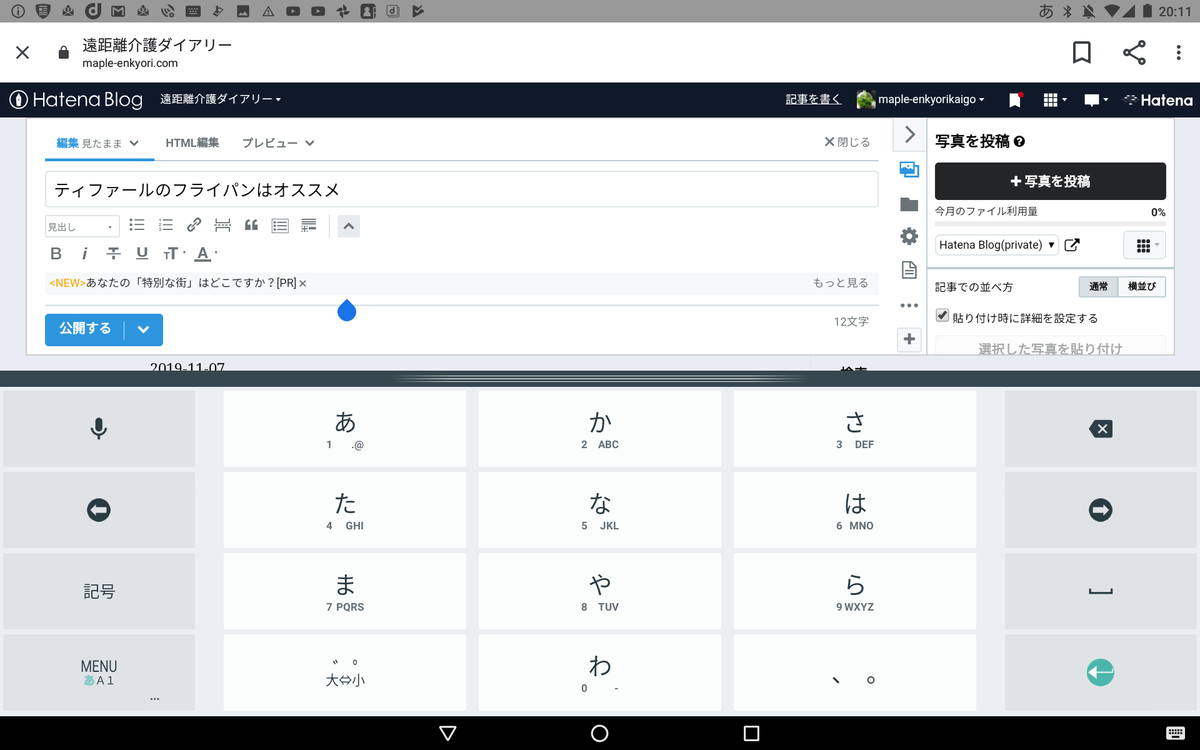
Task: Insert a bulleted list
Action: click(137, 226)
